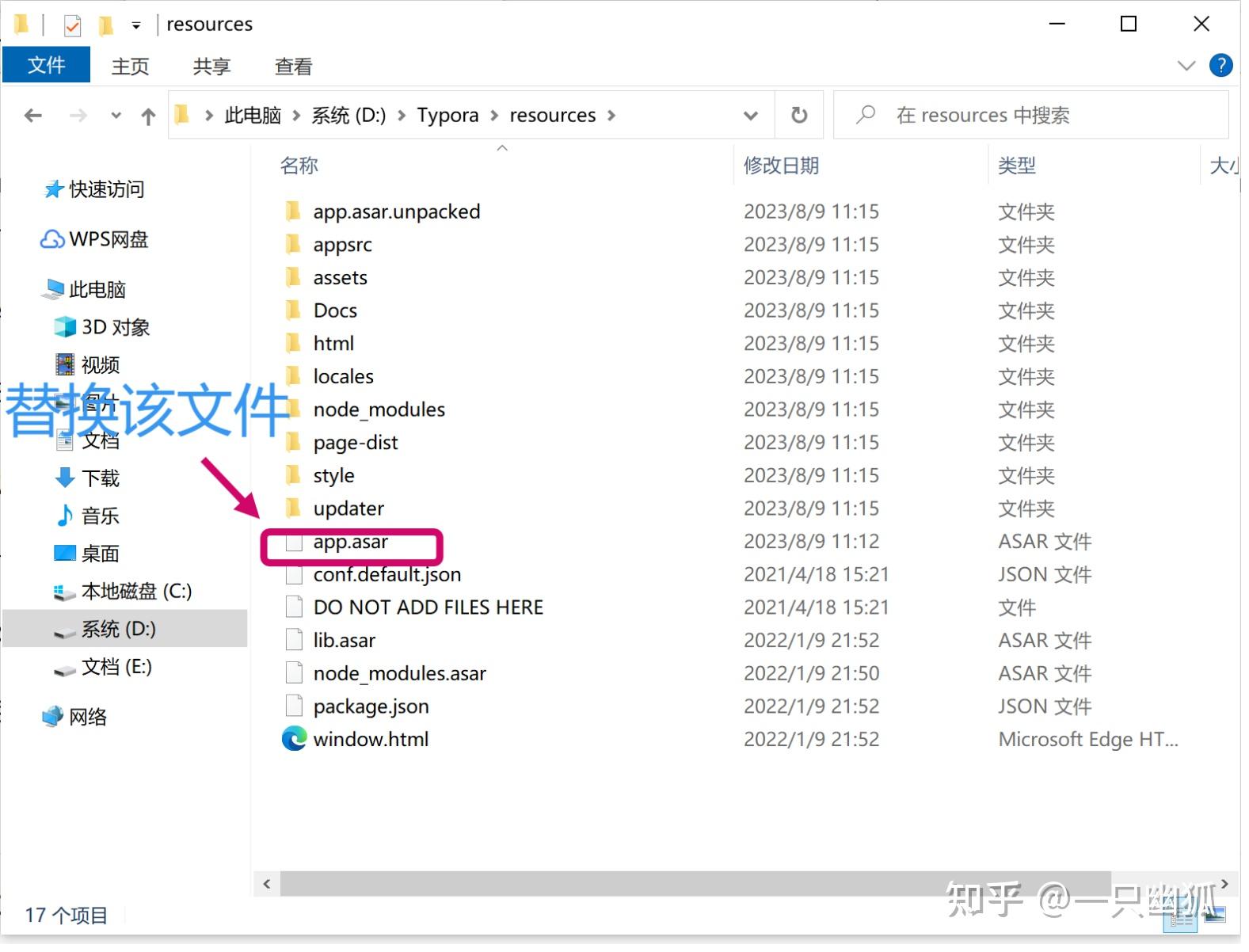
Task: Expand the chevron after 此电脑 in path
Action: tap(296, 116)
